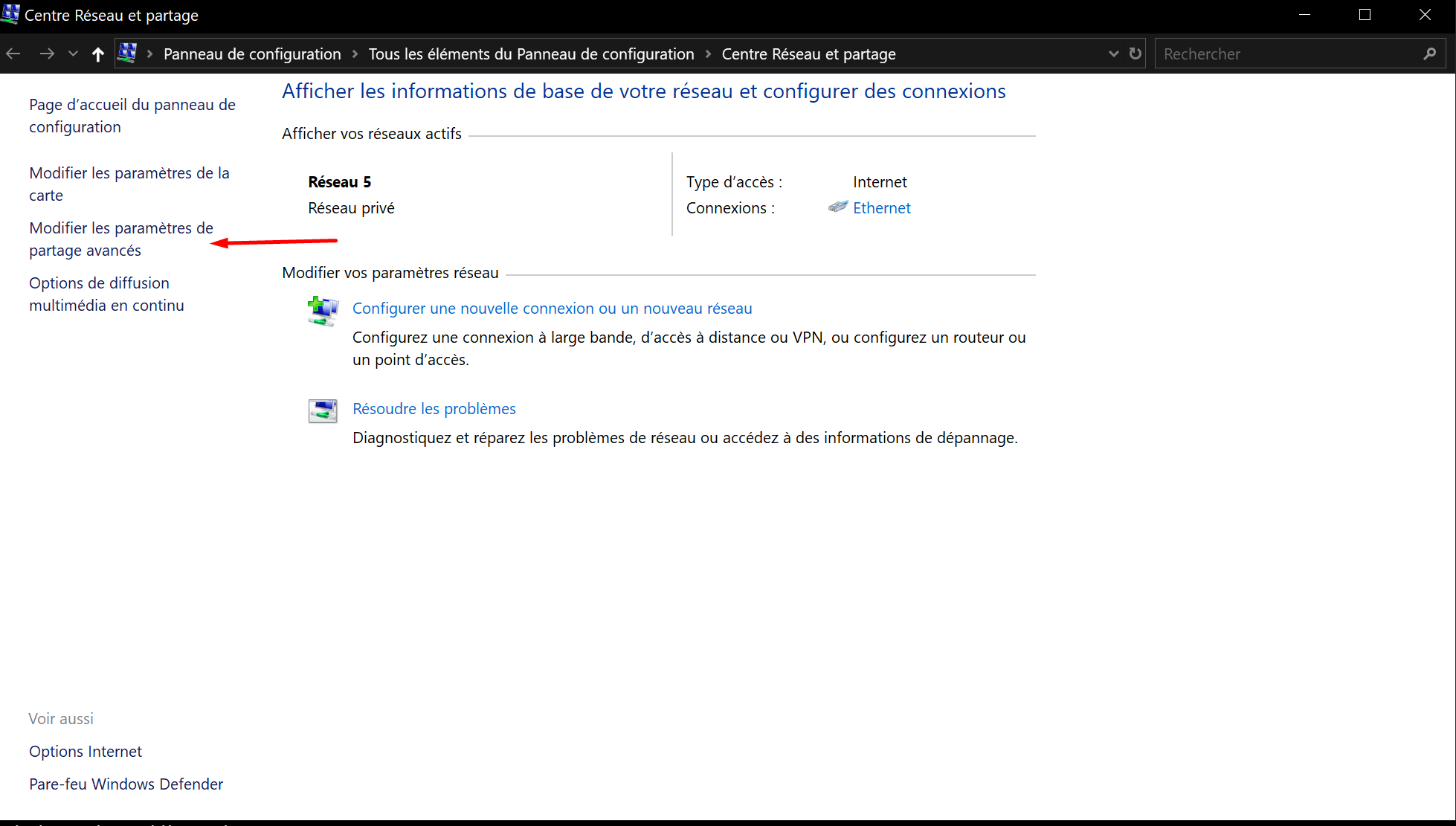
Task: Click Centre Réseau et partage breadcrumb
Action: click(808, 54)
